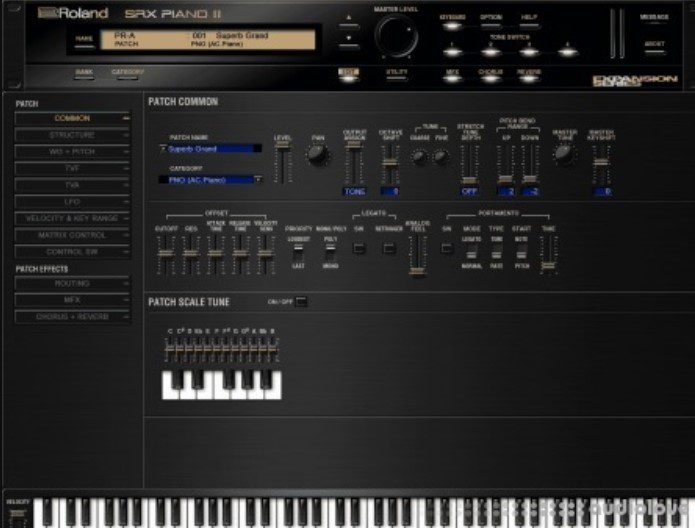Flip the Portamento Mode switch

(x=471, y=254)
